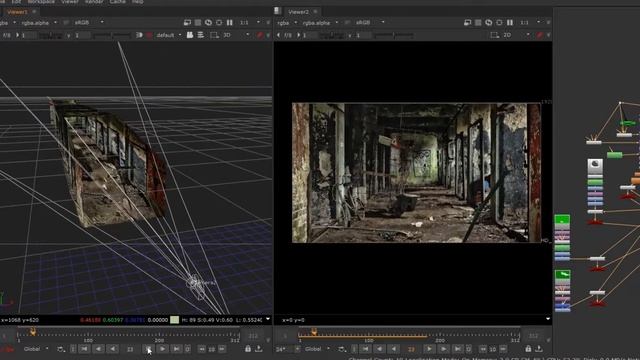
Task: Click force update icon in Viewer1
Action: pos(209,22)
